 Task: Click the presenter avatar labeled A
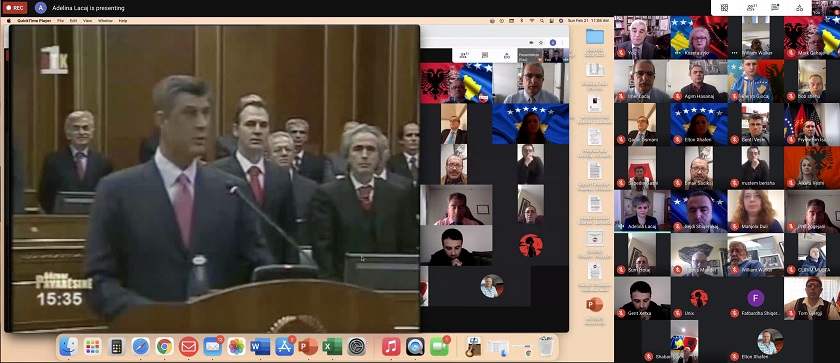click(41, 8)
